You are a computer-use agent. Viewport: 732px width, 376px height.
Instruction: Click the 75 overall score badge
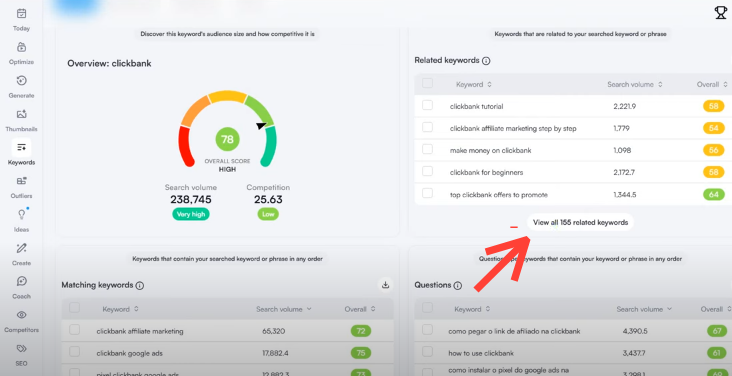tap(361, 353)
